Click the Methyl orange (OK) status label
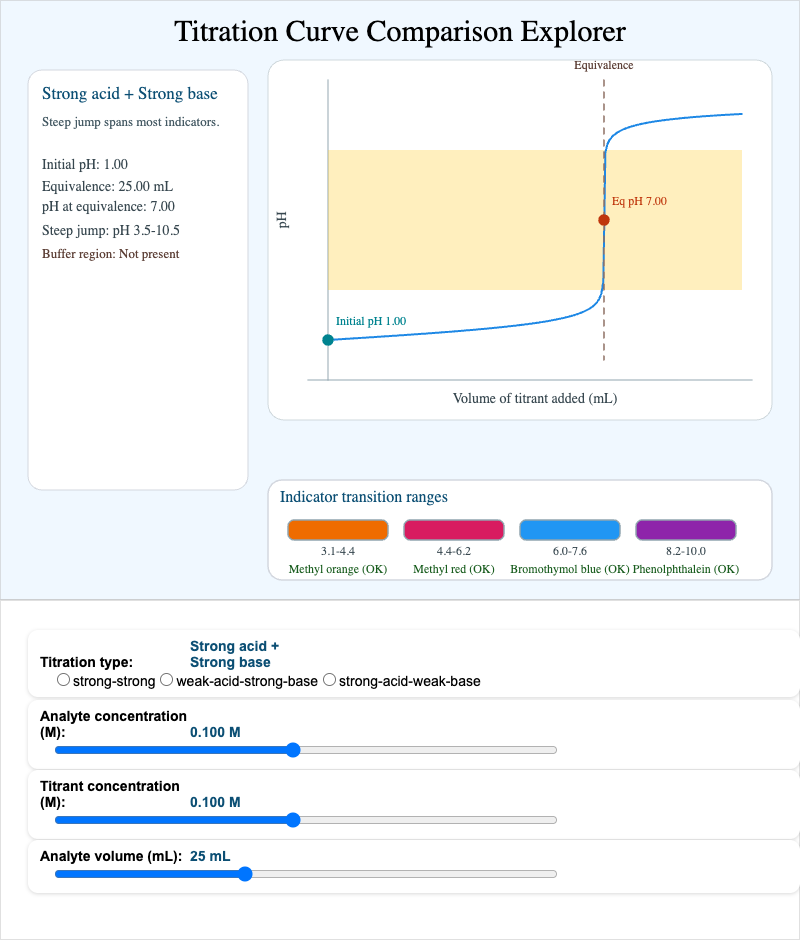This screenshot has width=800, height=942. (x=338, y=568)
